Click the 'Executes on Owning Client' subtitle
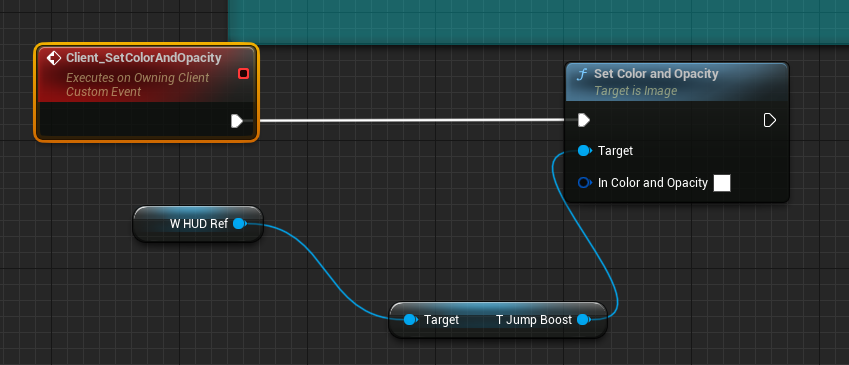Image resolution: width=849 pixels, height=365 pixels. (x=138, y=78)
